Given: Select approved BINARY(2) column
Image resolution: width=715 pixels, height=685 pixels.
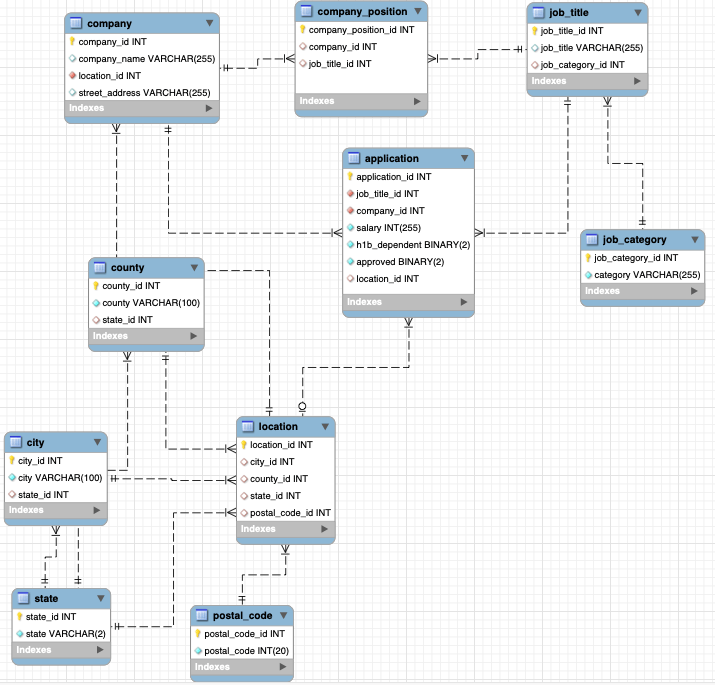Looking at the screenshot, I should (408, 262).
